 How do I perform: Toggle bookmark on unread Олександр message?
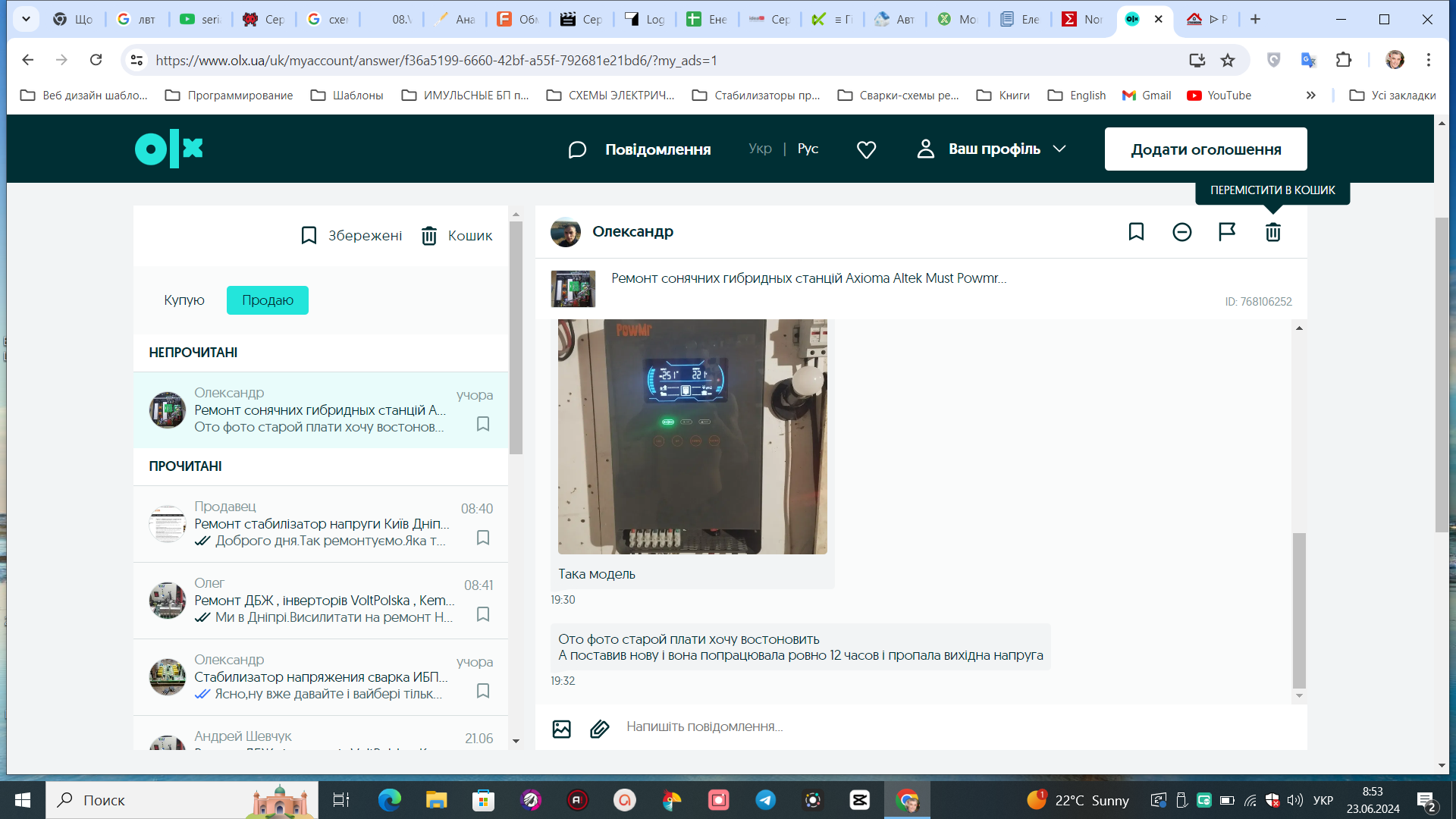point(483,424)
